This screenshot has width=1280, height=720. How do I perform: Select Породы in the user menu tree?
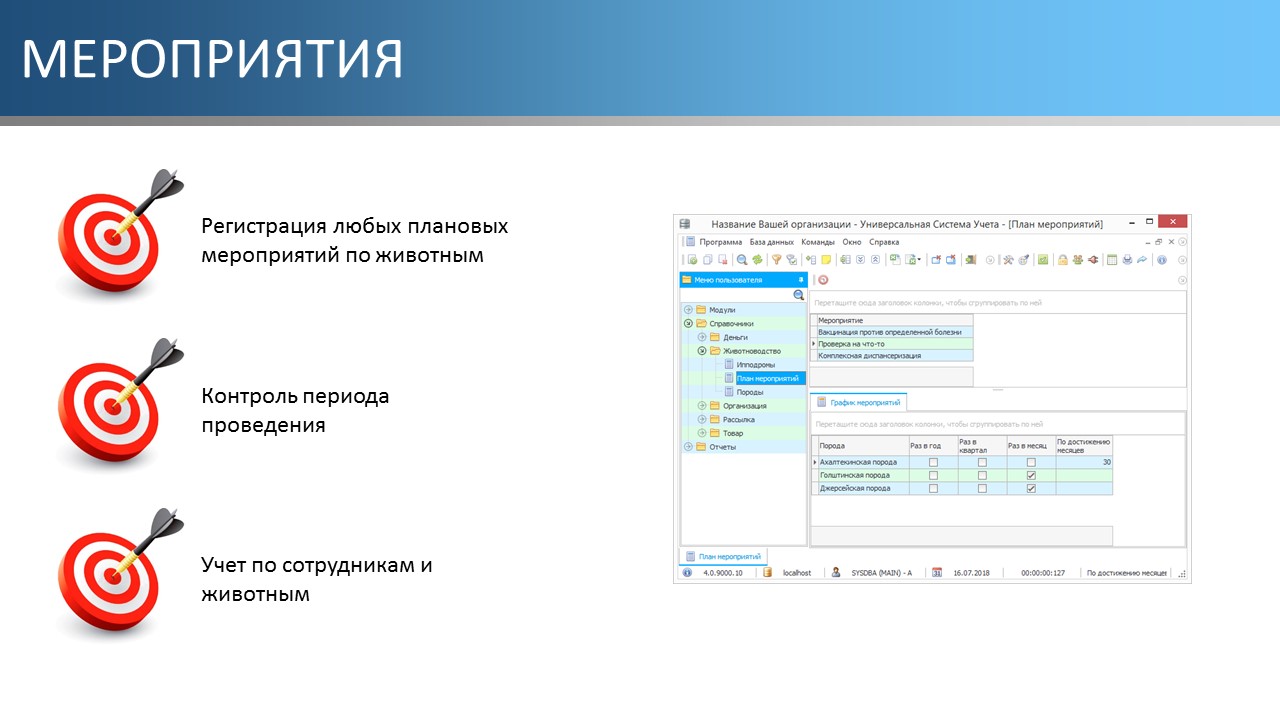pos(749,392)
